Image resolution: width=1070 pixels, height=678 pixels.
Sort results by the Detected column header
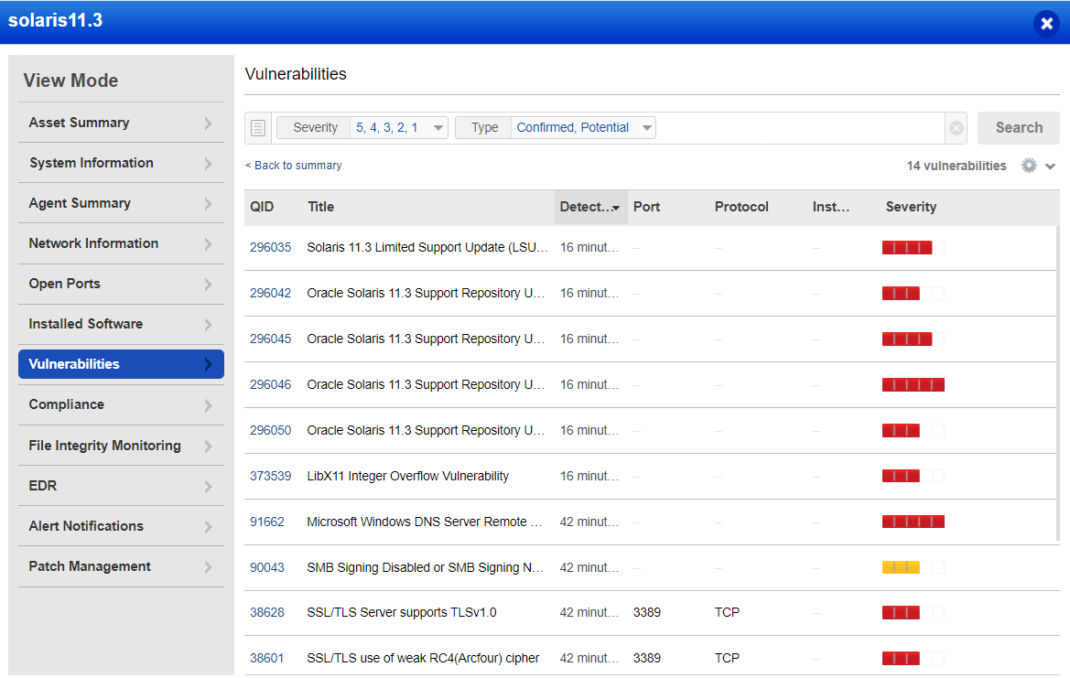[588, 207]
